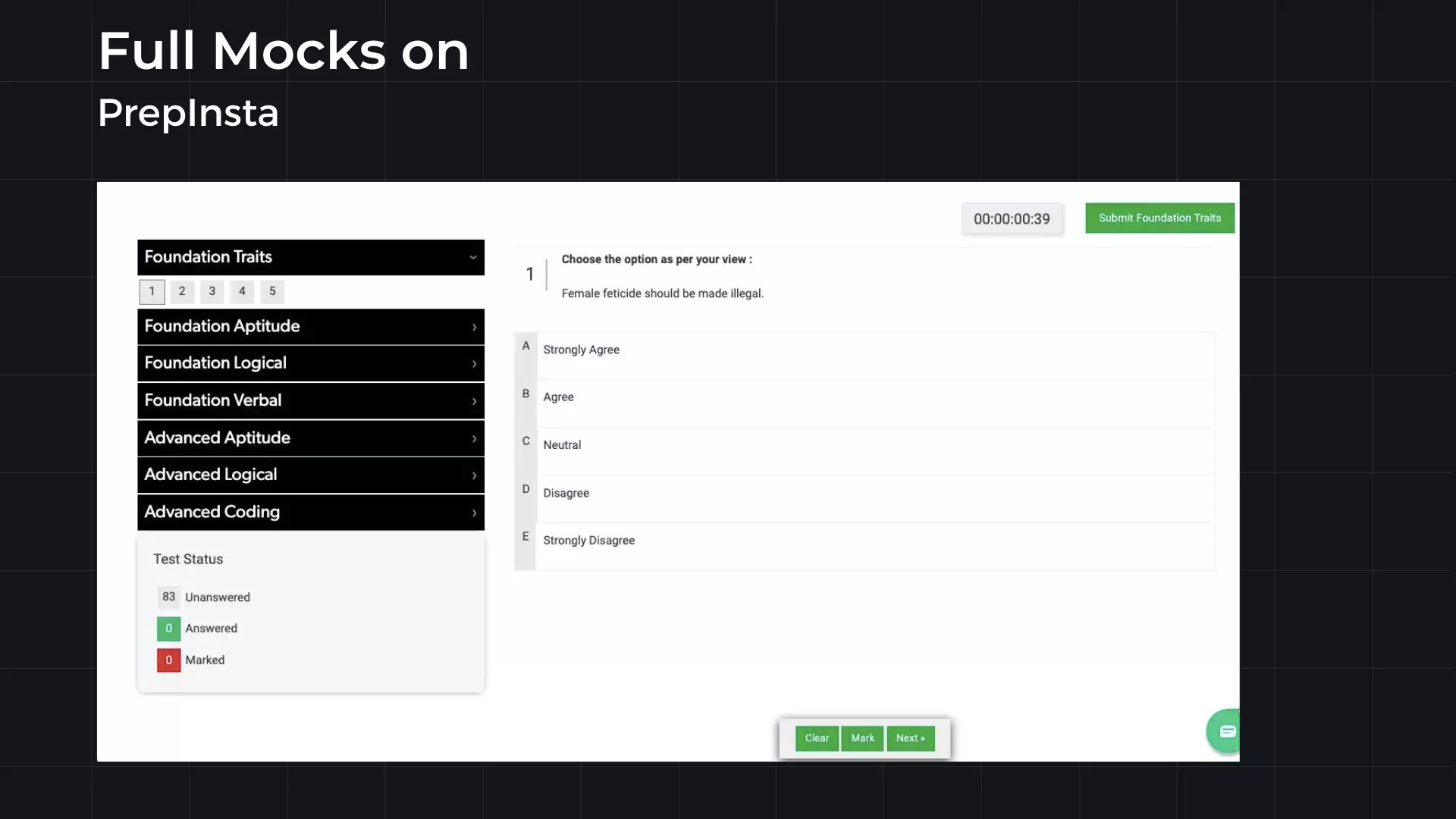Open the Advanced Aptitude section

[x=310, y=438]
